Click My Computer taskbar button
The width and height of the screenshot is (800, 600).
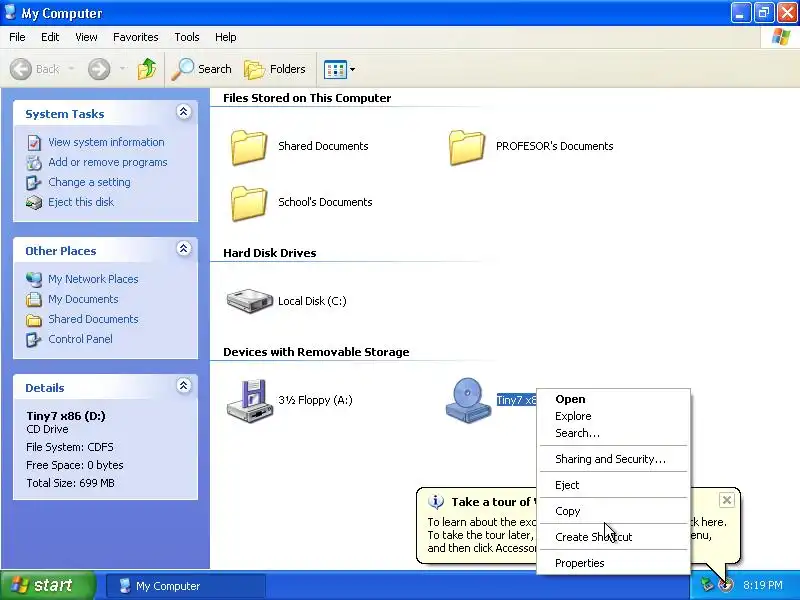point(186,586)
